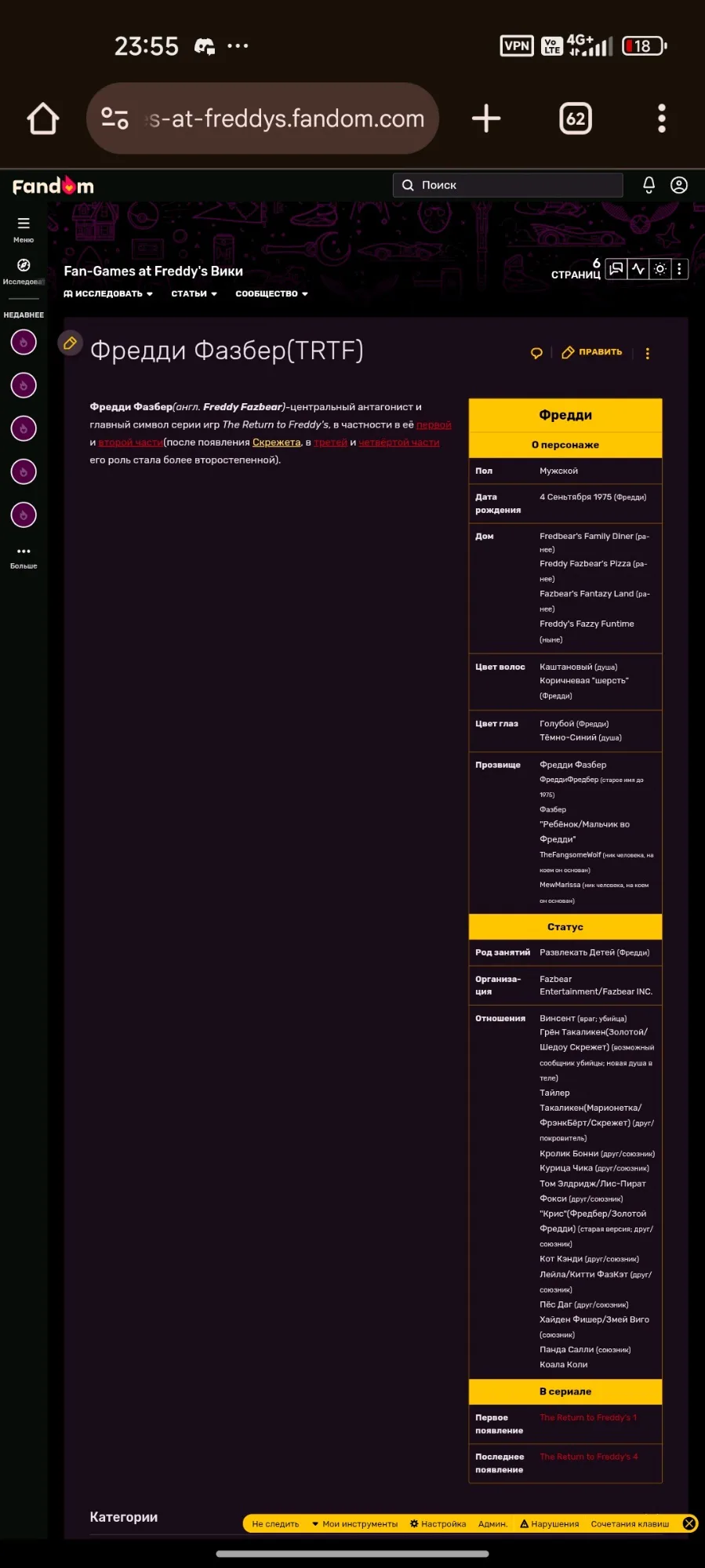
Task: Open Сочетания клавиш in bottom toolbar
Action: point(630,1524)
